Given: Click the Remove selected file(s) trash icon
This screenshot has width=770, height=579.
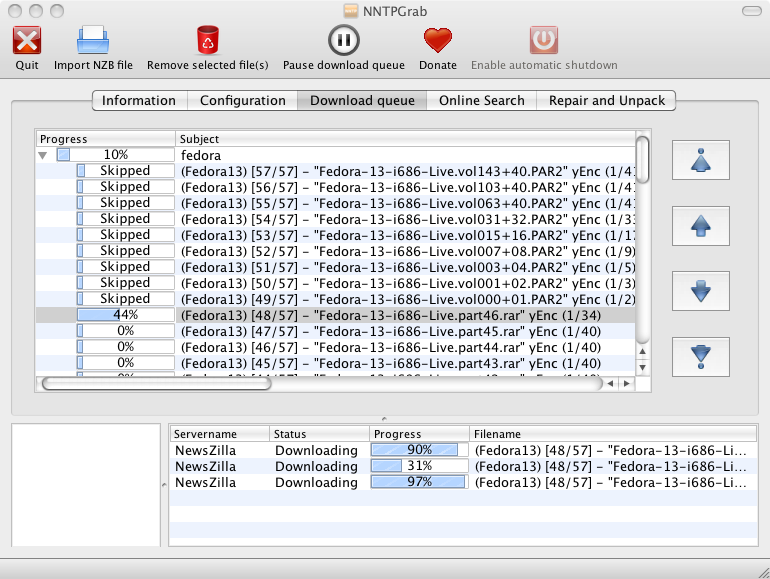Looking at the screenshot, I should (208, 41).
